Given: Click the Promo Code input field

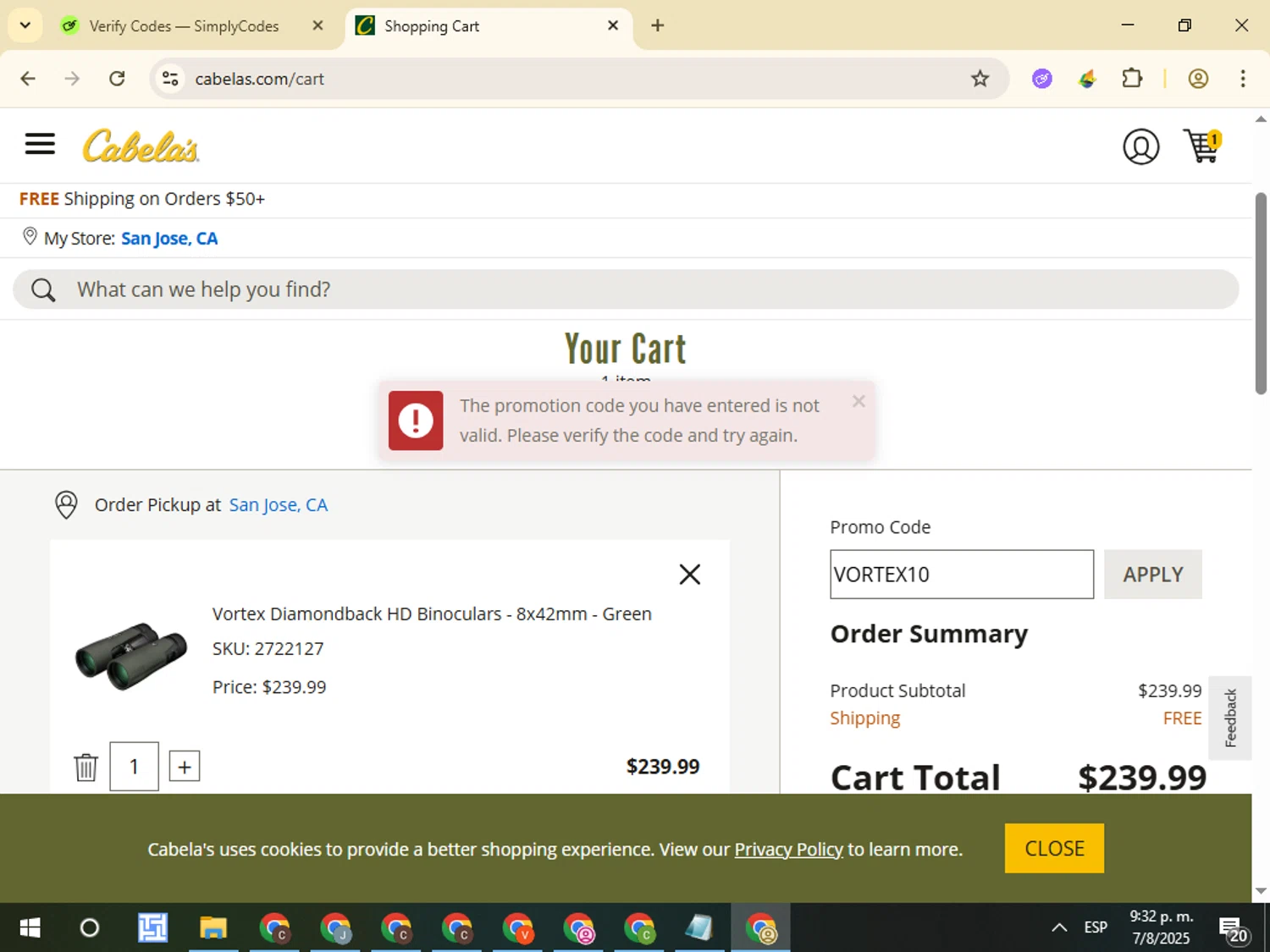Looking at the screenshot, I should [x=962, y=575].
